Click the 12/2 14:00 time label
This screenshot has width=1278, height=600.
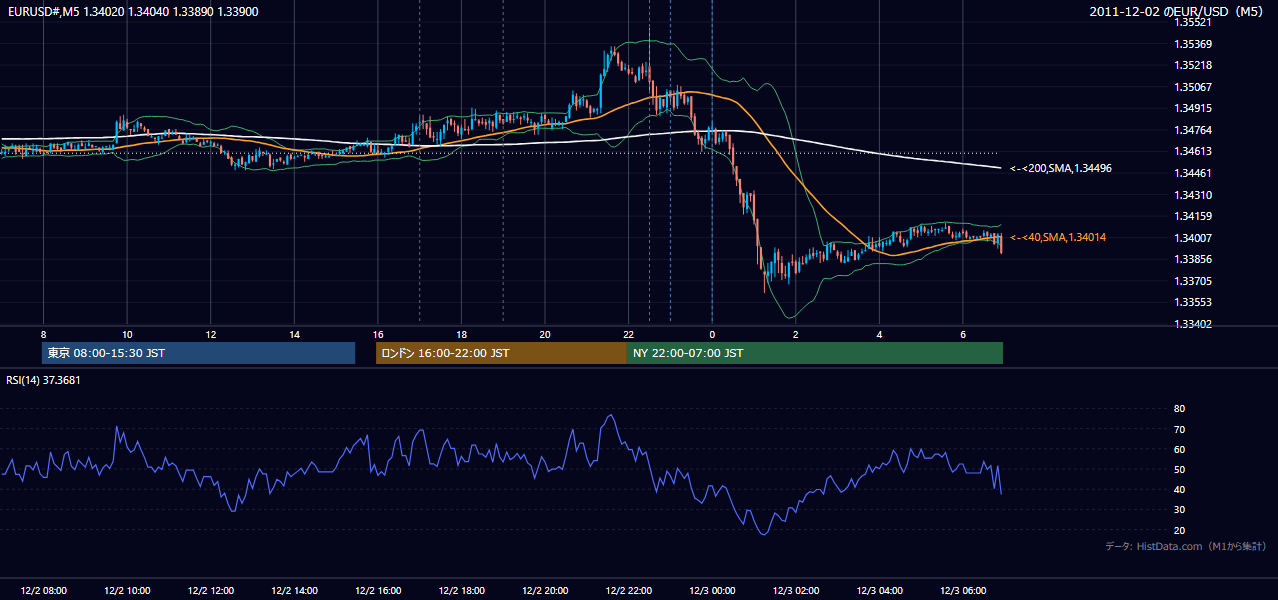click(294, 591)
